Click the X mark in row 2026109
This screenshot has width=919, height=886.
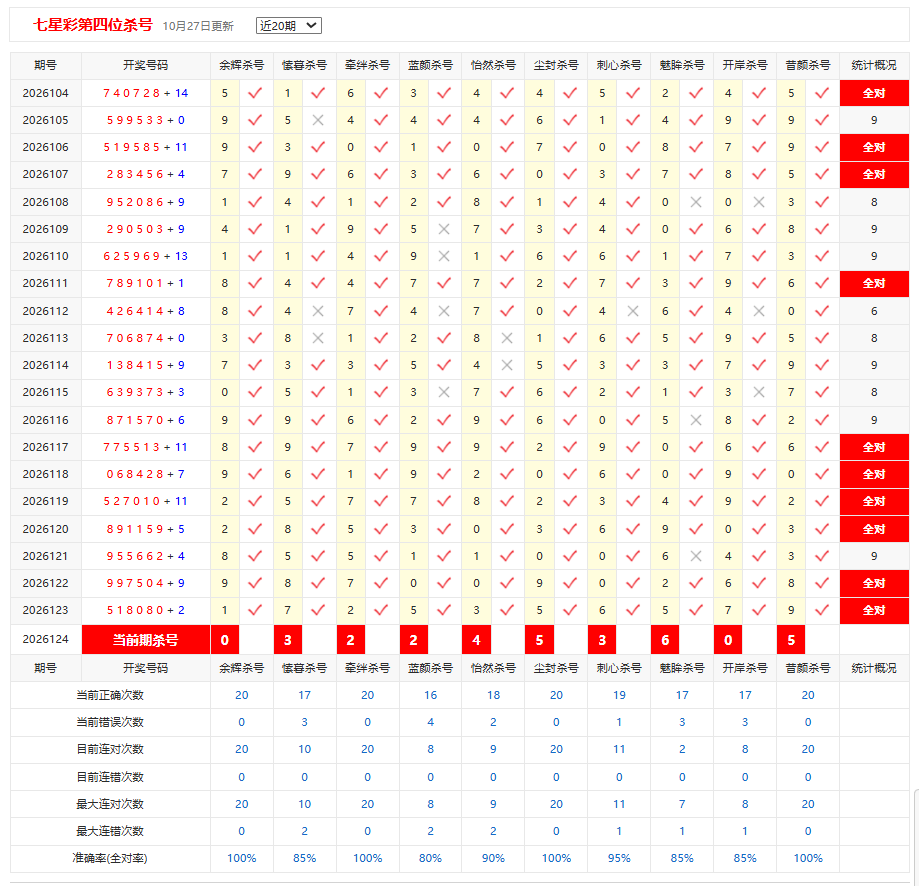[x=444, y=229]
